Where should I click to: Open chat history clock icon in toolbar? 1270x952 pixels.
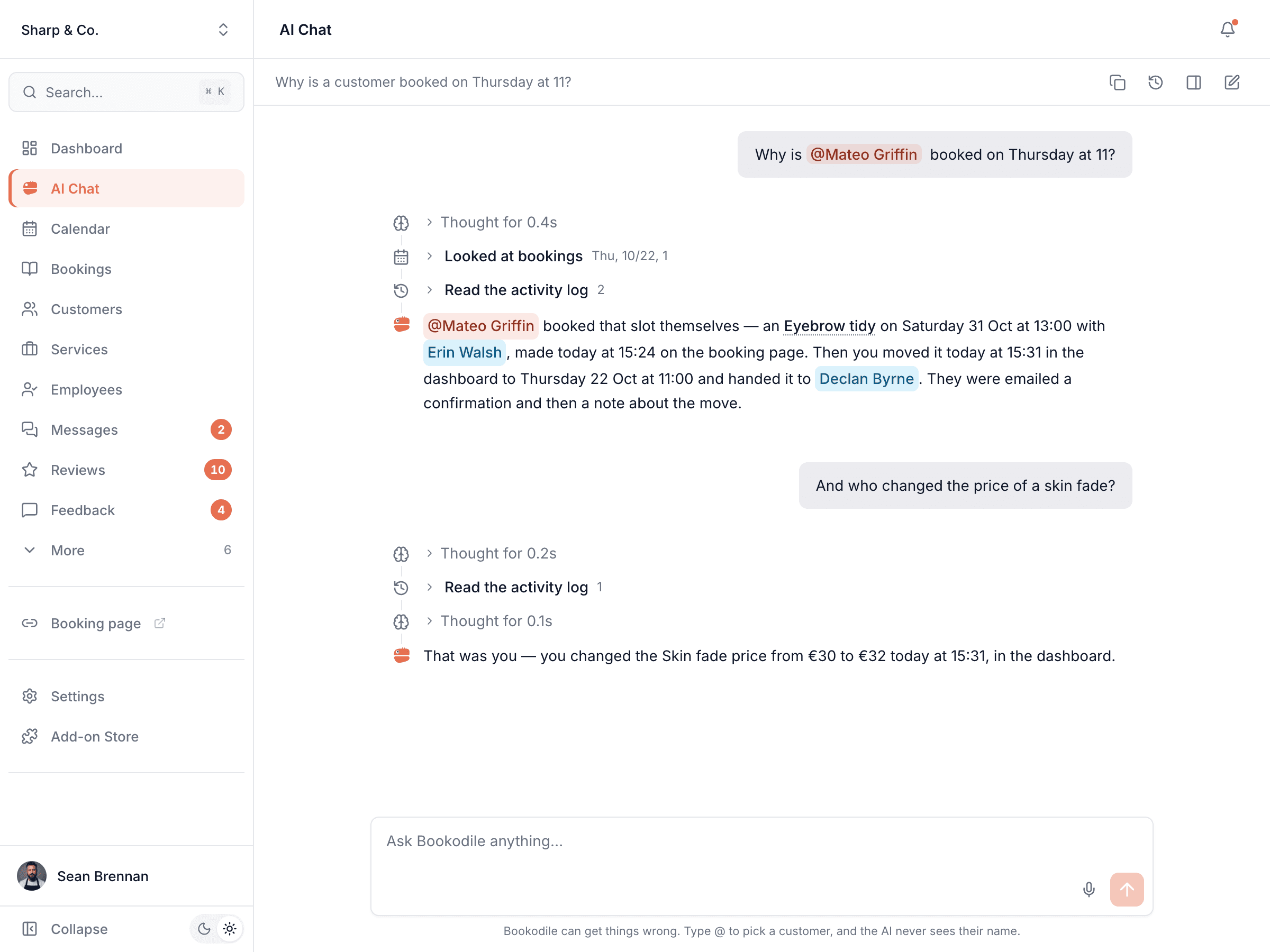[1155, 83]
